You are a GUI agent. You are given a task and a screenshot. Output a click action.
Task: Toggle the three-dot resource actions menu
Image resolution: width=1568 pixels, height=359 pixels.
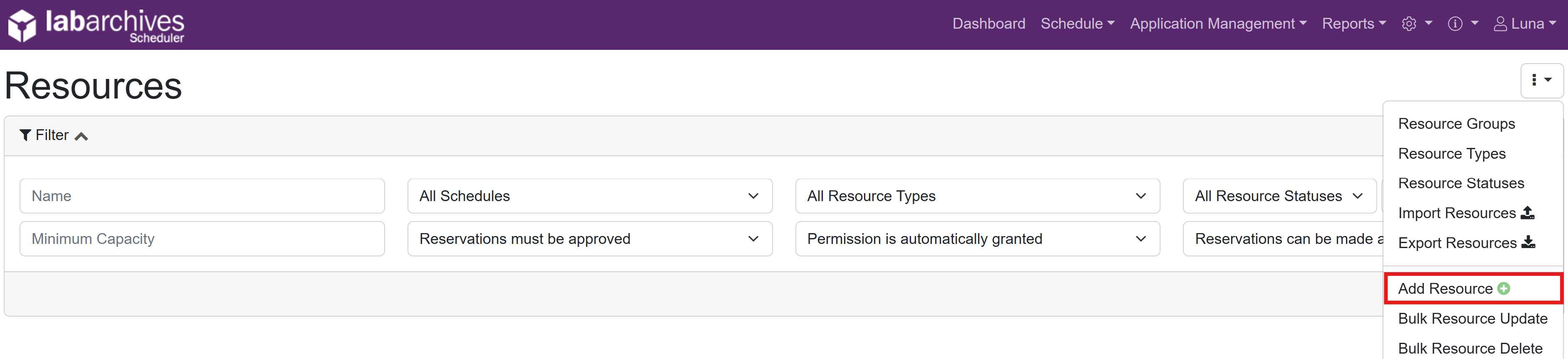(1541, 80)
